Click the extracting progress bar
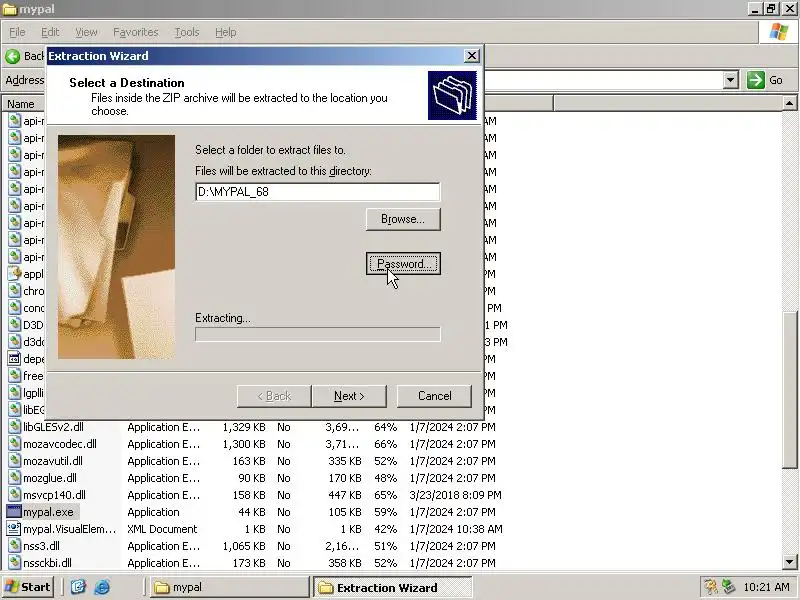Image resolution: width=800 pixels, height=600 pixels. pos(317,334)
